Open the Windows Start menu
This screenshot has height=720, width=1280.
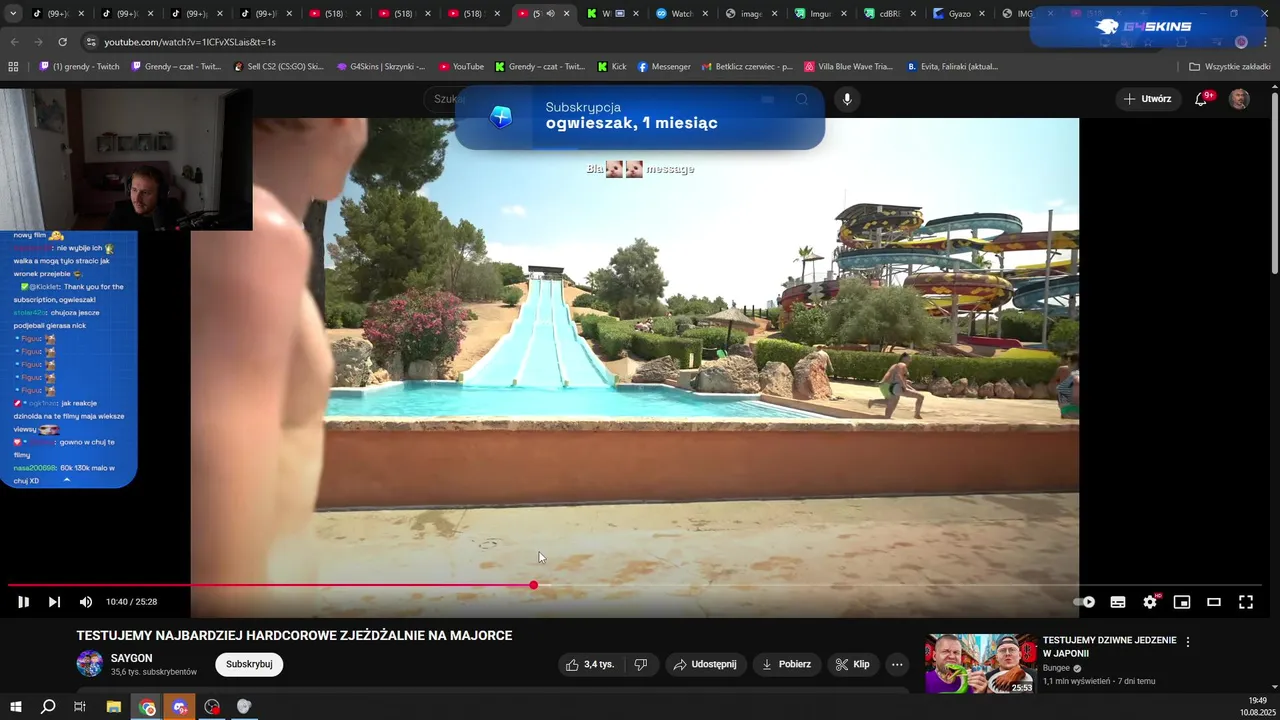pyautogui.click(x=16, y=707)
